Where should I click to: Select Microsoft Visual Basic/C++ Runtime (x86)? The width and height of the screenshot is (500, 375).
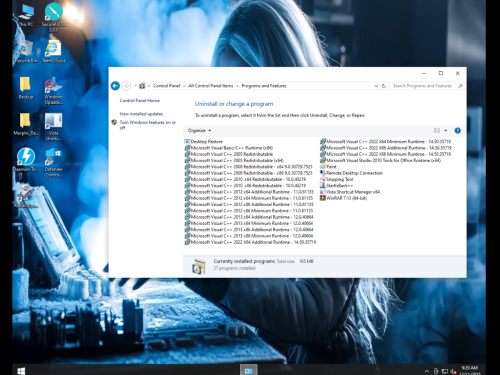pyautogui.click(x=229, y=148)
